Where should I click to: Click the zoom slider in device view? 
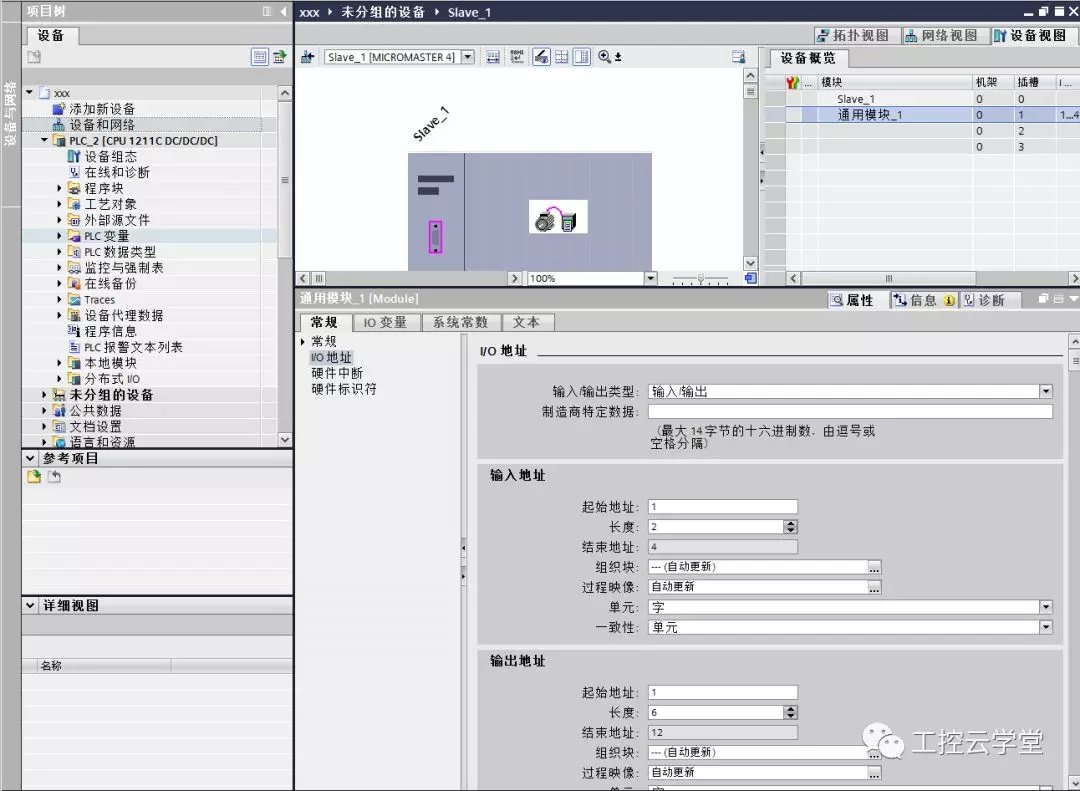699,279
